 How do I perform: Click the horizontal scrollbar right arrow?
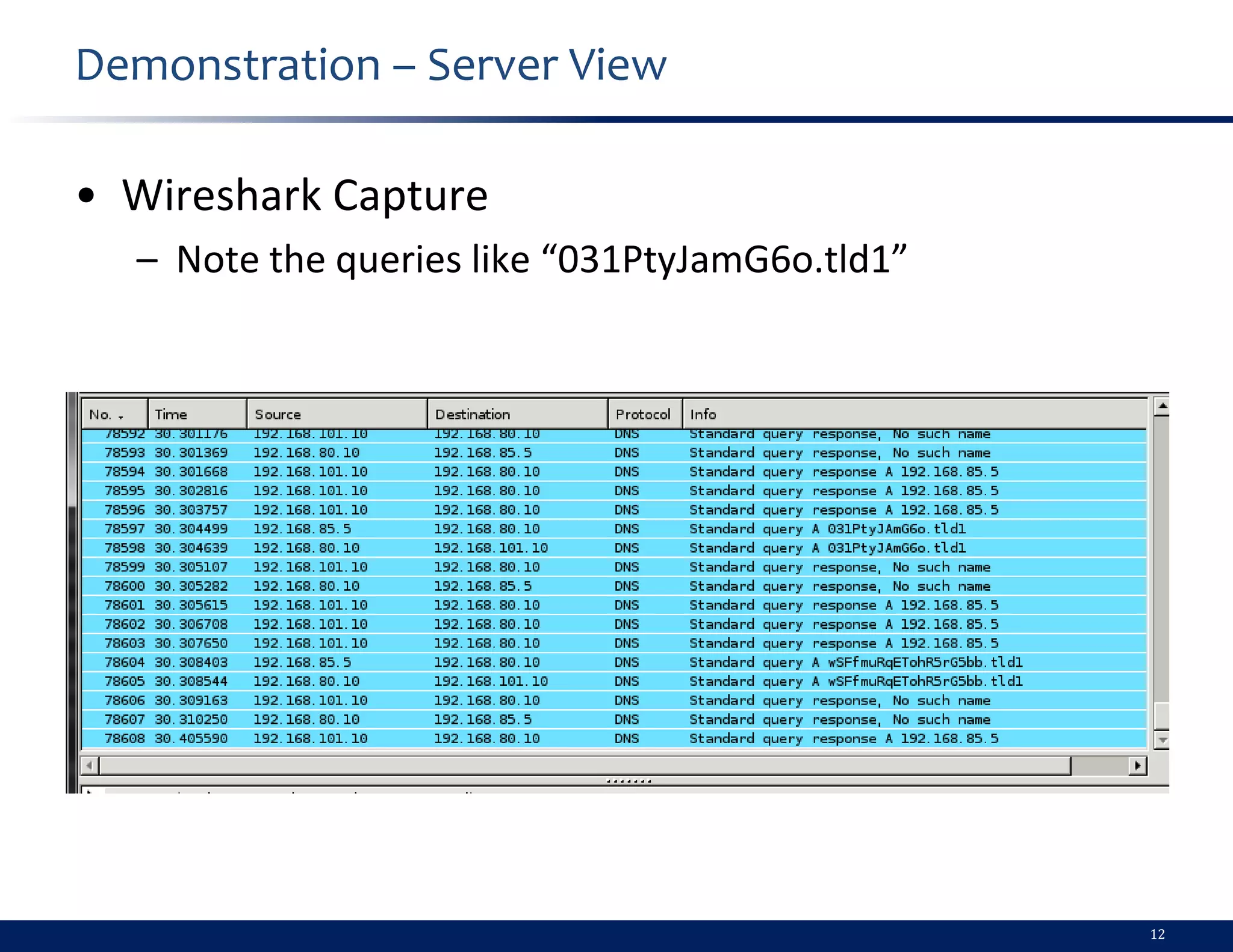(1137, 765)
